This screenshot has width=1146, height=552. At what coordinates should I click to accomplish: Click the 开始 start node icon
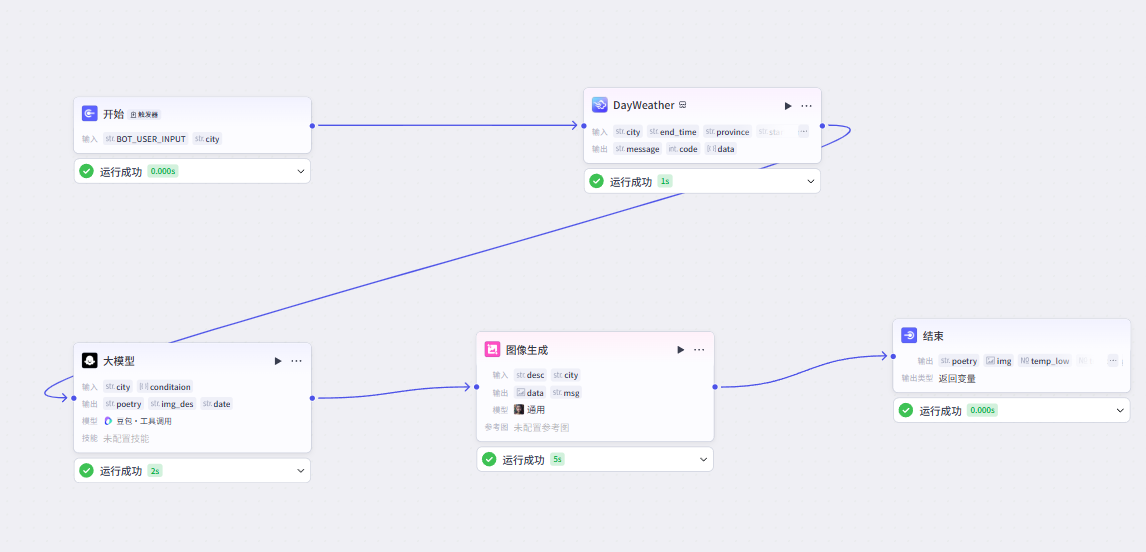point(89,114)
